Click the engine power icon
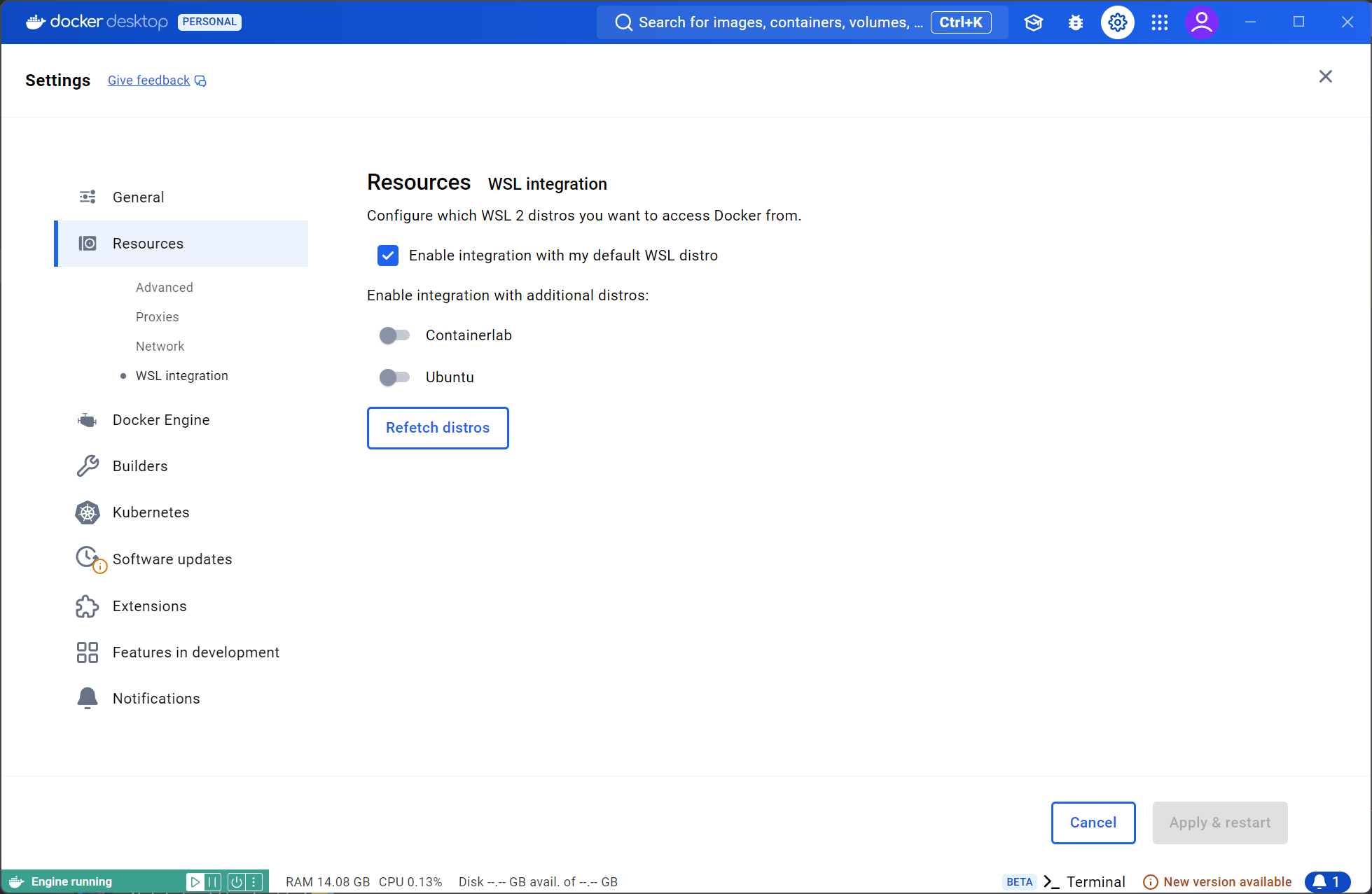1372x894 pixels. [x=237, y=882]
